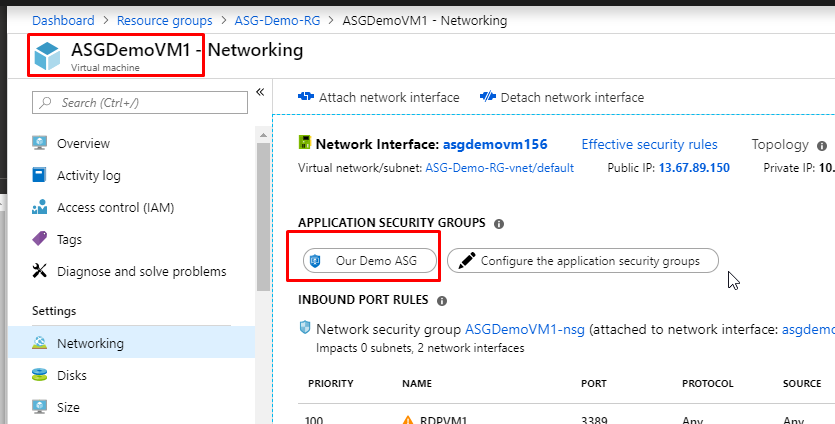Open Effective security rules link
The image size is (835, 424).
pyautogui.click(x=649, y=144)
